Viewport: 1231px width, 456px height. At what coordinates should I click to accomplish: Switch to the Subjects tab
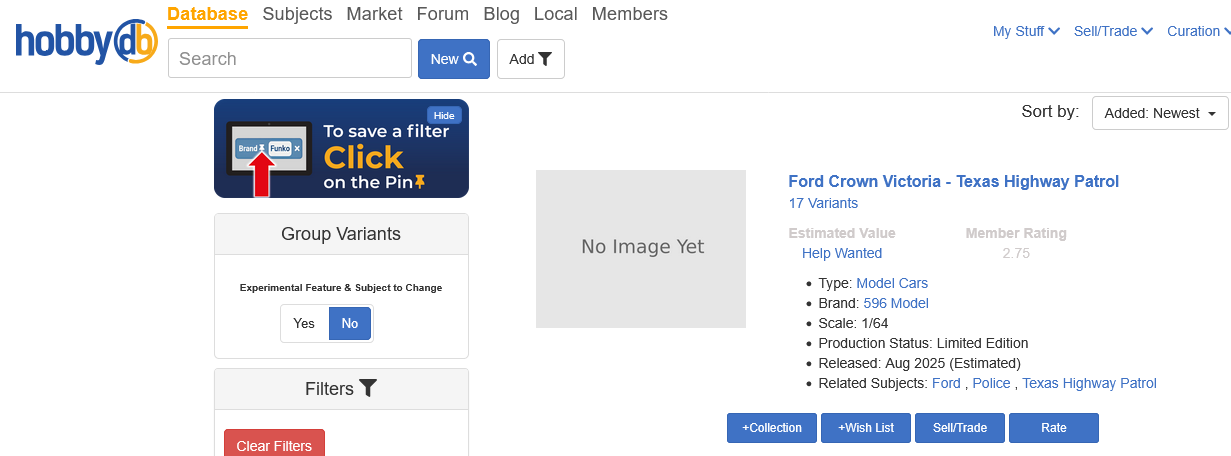(x=297, y=14)
